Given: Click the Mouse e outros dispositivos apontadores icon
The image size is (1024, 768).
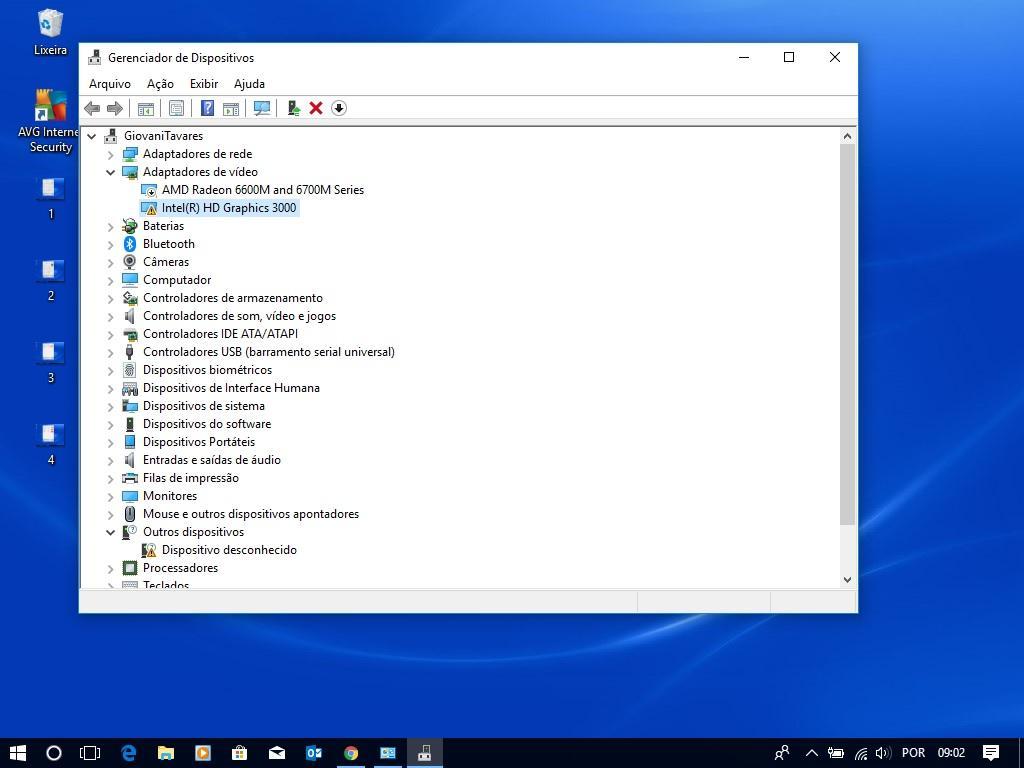Looking at the screenshot, I should [130, 514].
